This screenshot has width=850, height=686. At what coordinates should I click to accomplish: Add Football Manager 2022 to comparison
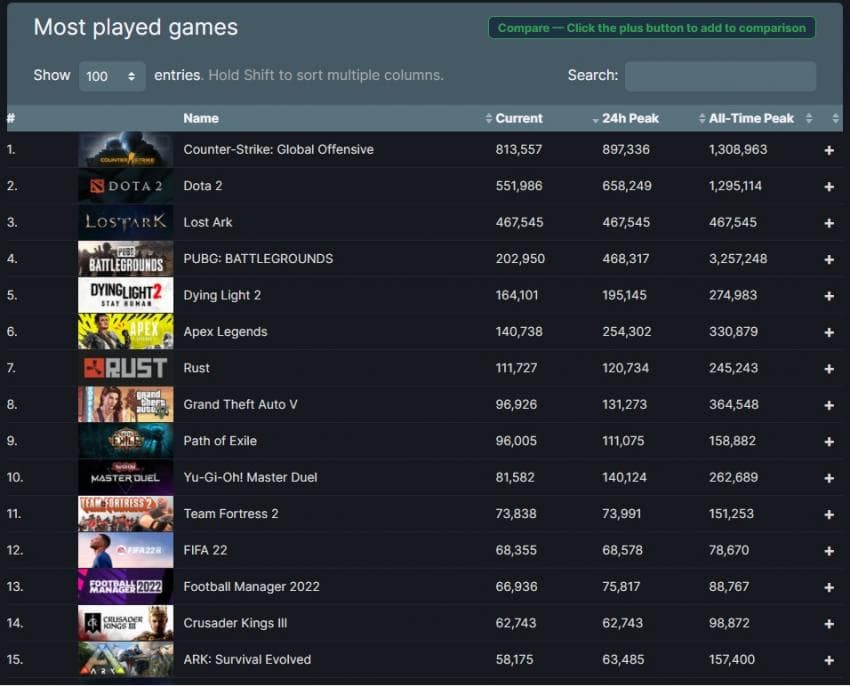(829, 587)
